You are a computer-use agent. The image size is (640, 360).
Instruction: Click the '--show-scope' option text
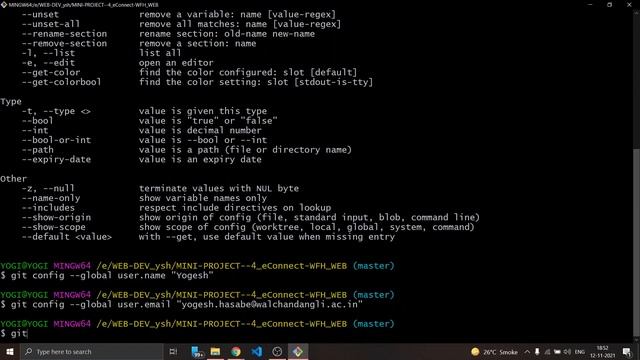click(53, 227)
